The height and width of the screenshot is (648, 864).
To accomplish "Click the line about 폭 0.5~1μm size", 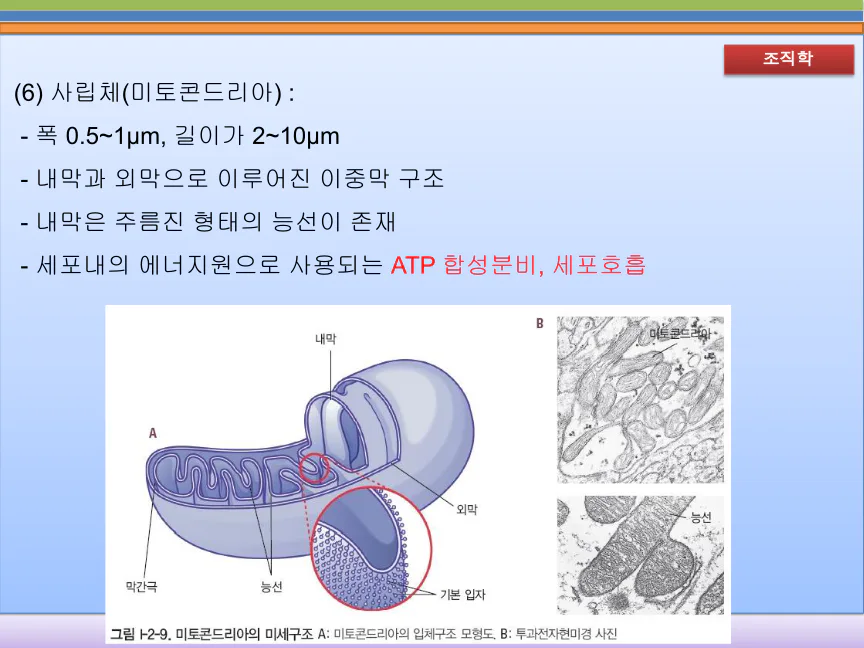I will point(180,136).
